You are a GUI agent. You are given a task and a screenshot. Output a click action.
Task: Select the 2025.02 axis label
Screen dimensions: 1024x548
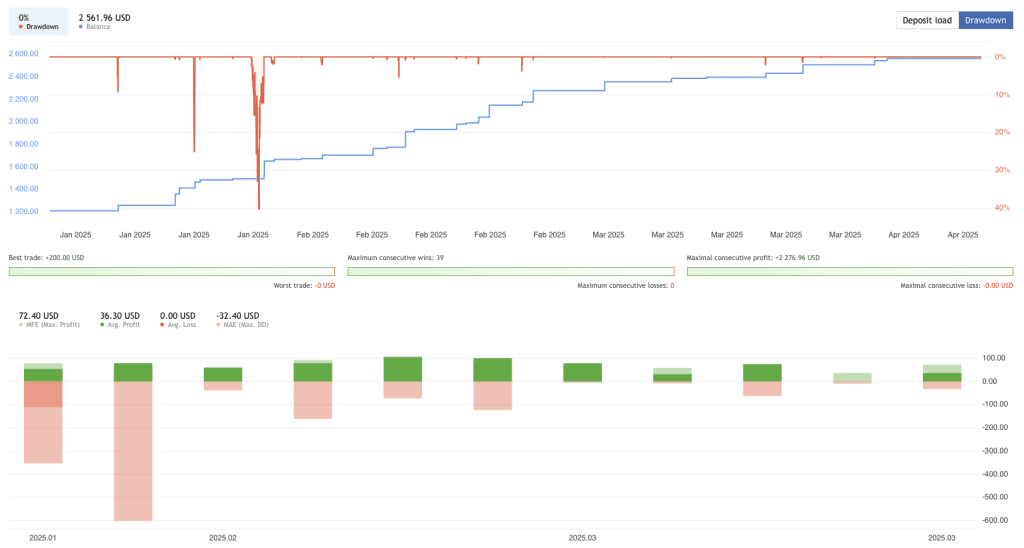tap(223, 537)
